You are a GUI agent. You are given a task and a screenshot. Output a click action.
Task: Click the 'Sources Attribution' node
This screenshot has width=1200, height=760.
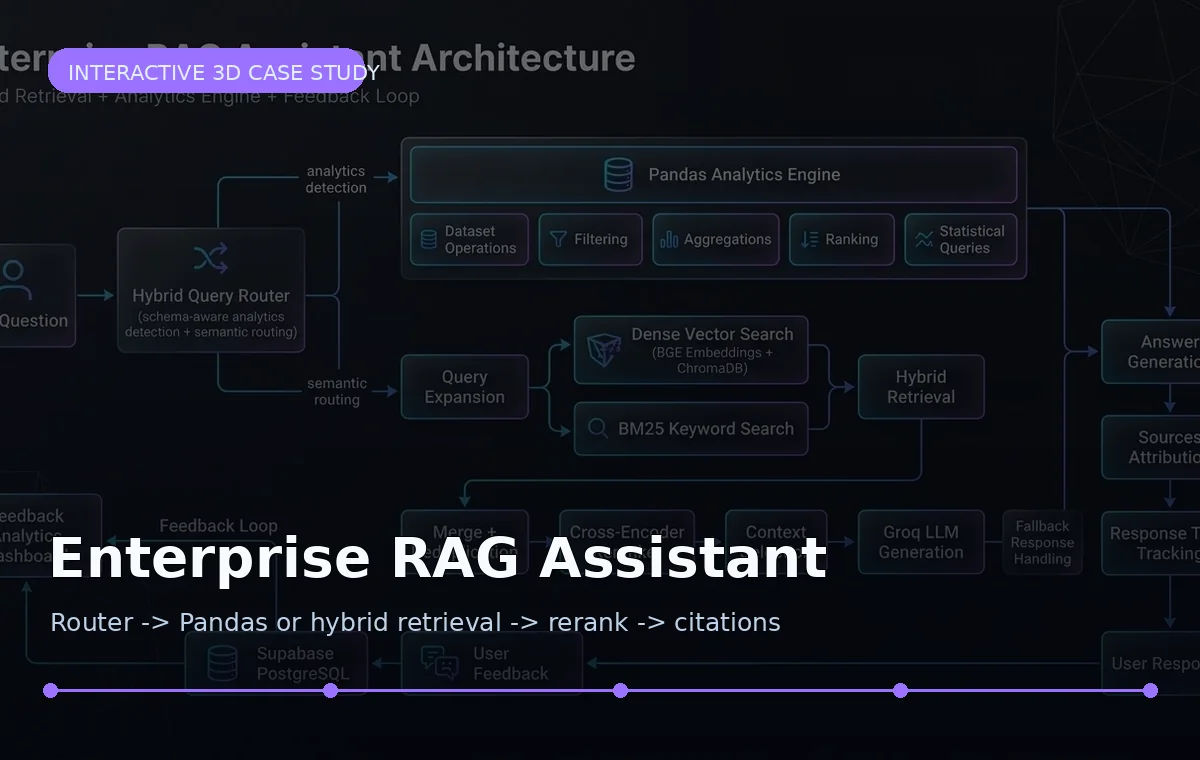pos(1151,447)
